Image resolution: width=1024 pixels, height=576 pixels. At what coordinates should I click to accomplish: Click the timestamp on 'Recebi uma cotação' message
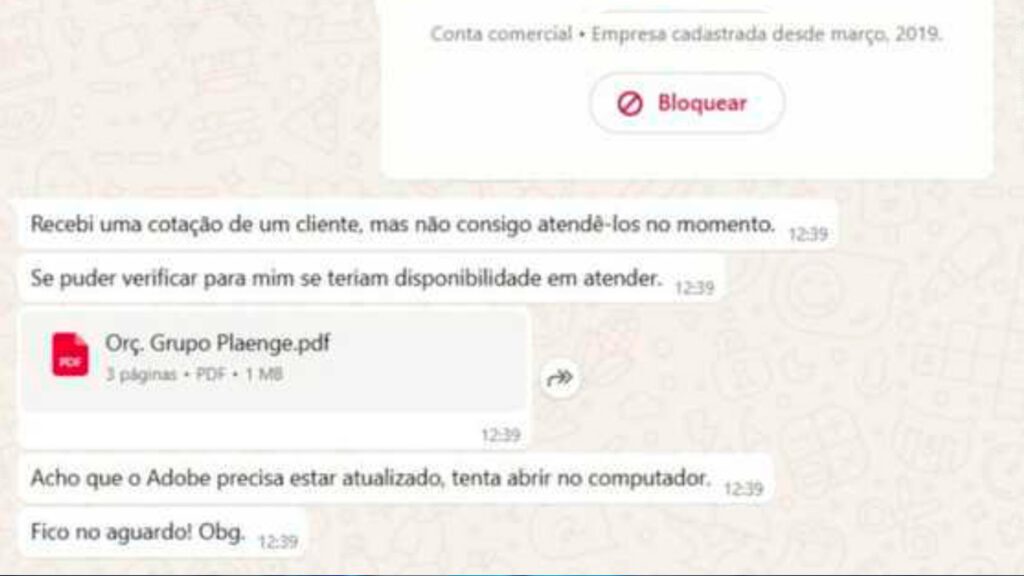coord(808,234)
